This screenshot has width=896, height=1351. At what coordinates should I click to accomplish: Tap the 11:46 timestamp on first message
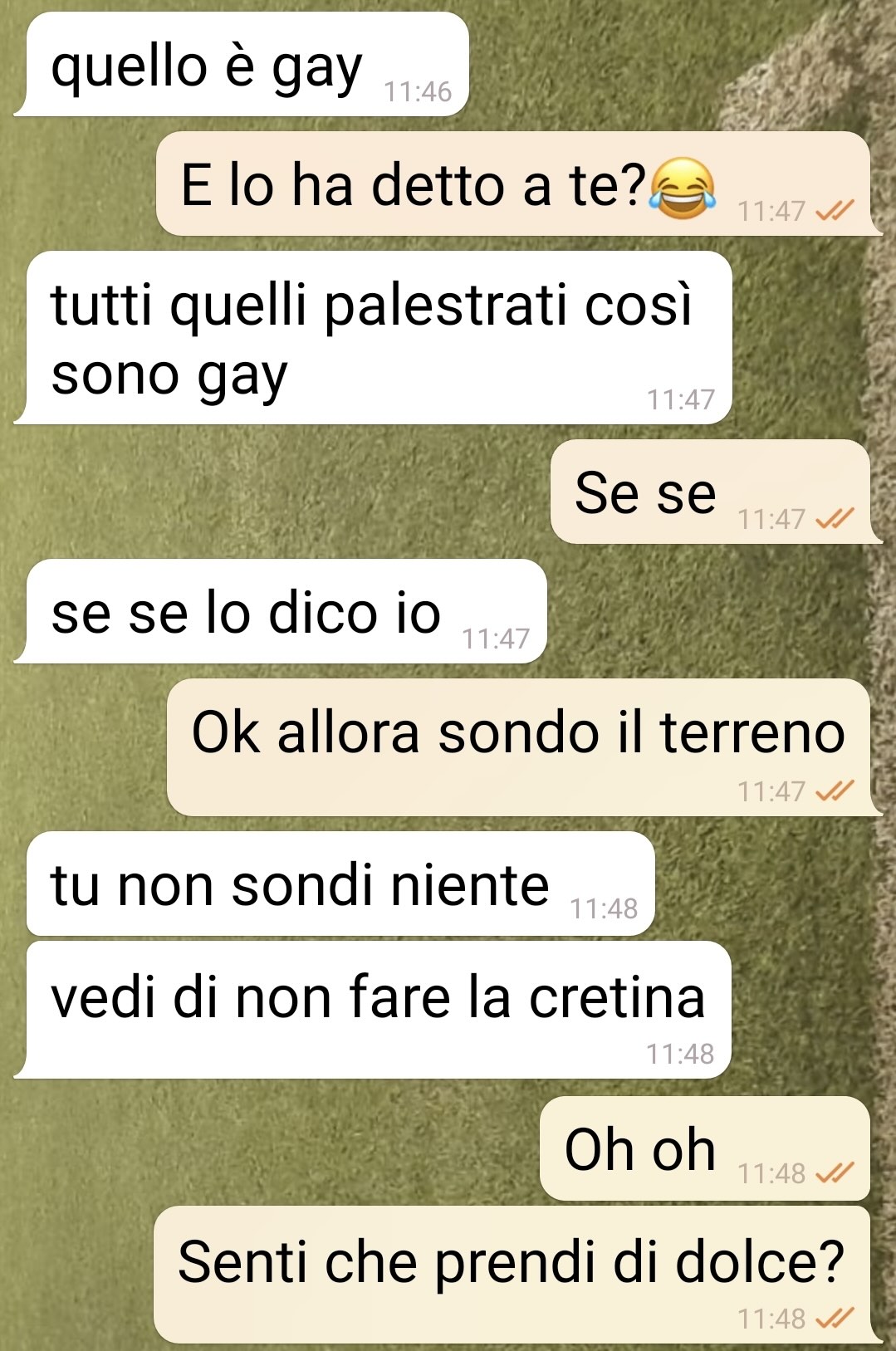[x=418, y=91]
